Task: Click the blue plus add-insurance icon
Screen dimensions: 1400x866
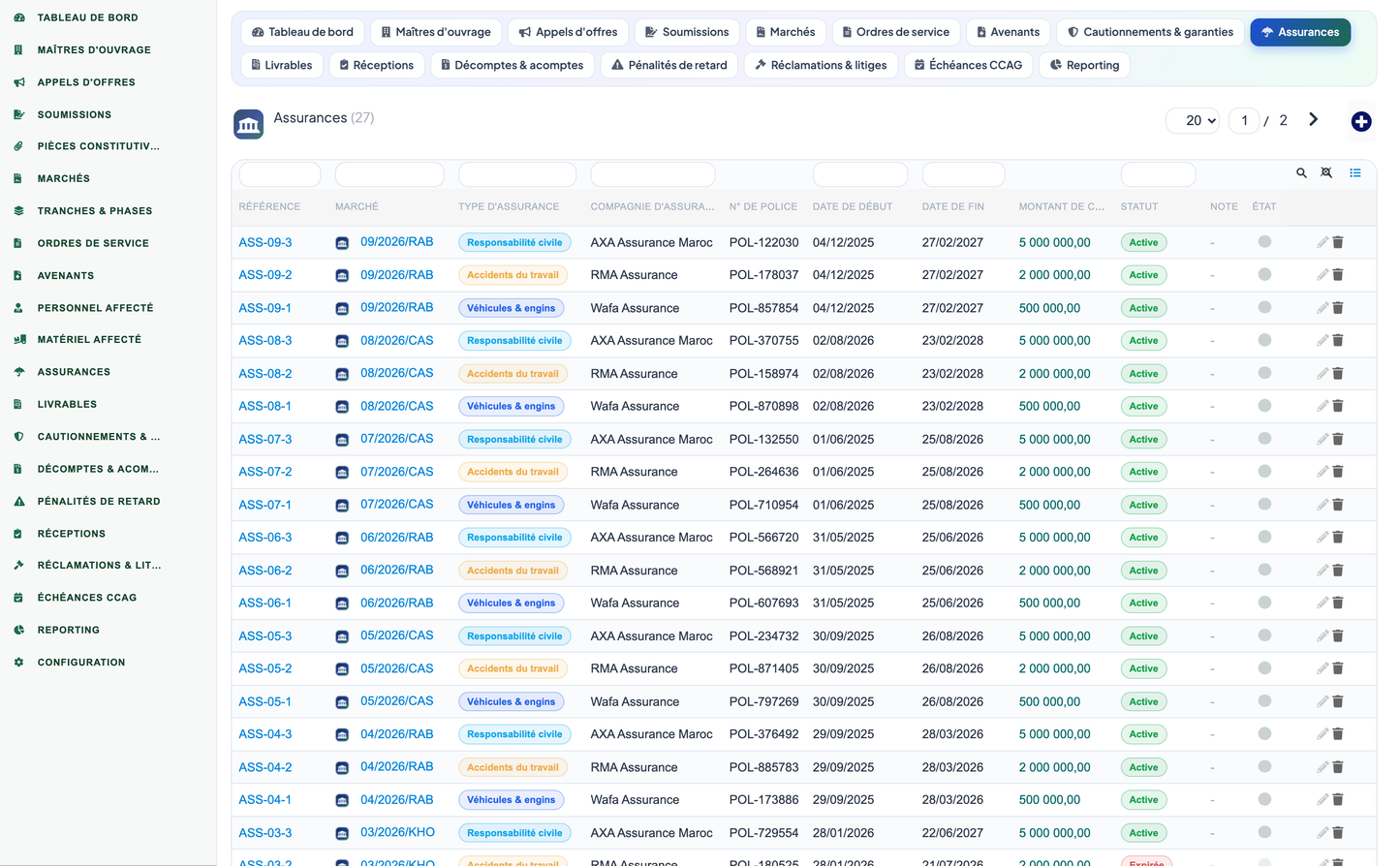Action: (1361, 121)
